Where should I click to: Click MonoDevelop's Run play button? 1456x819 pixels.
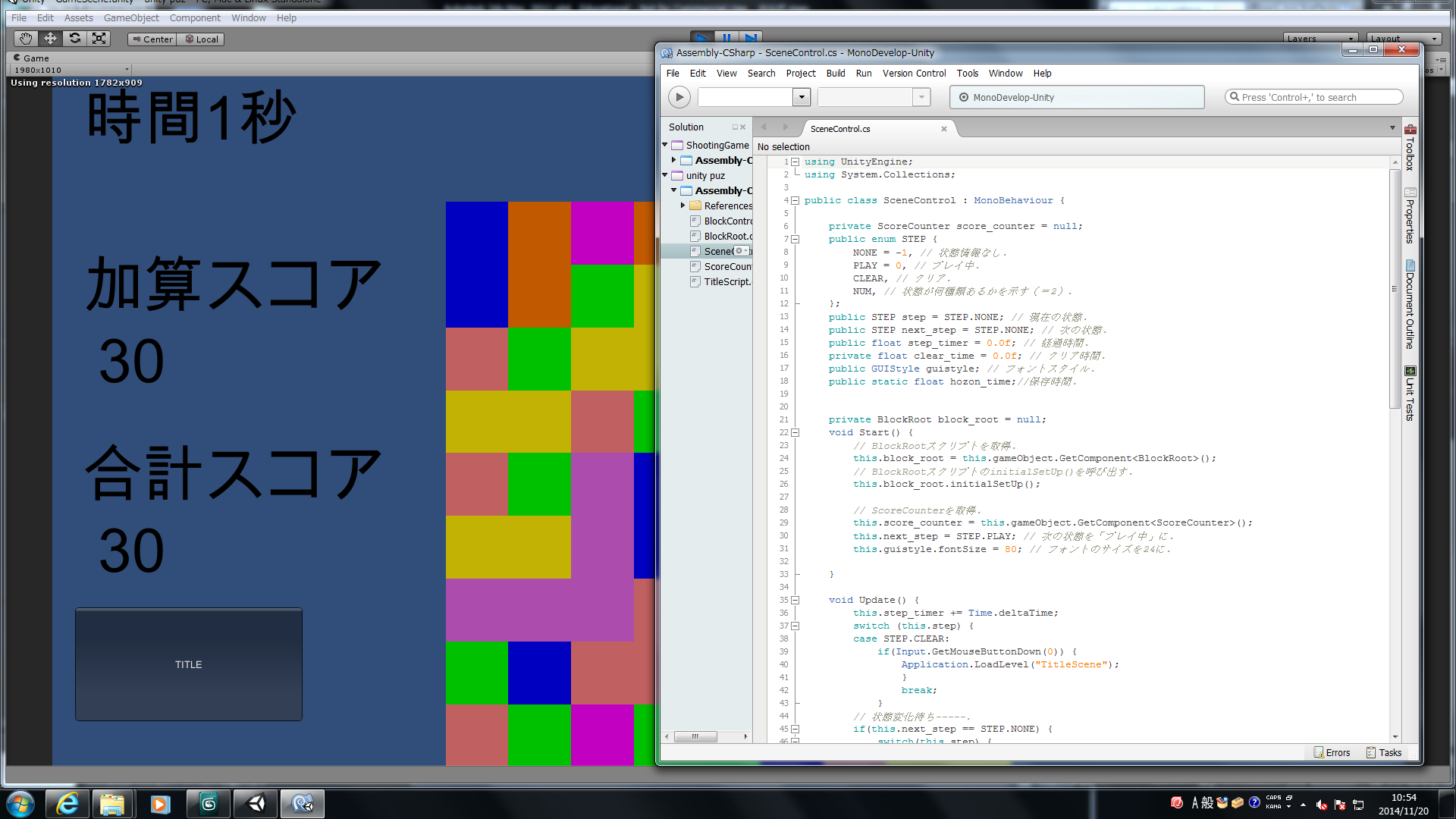click(679, 97)
